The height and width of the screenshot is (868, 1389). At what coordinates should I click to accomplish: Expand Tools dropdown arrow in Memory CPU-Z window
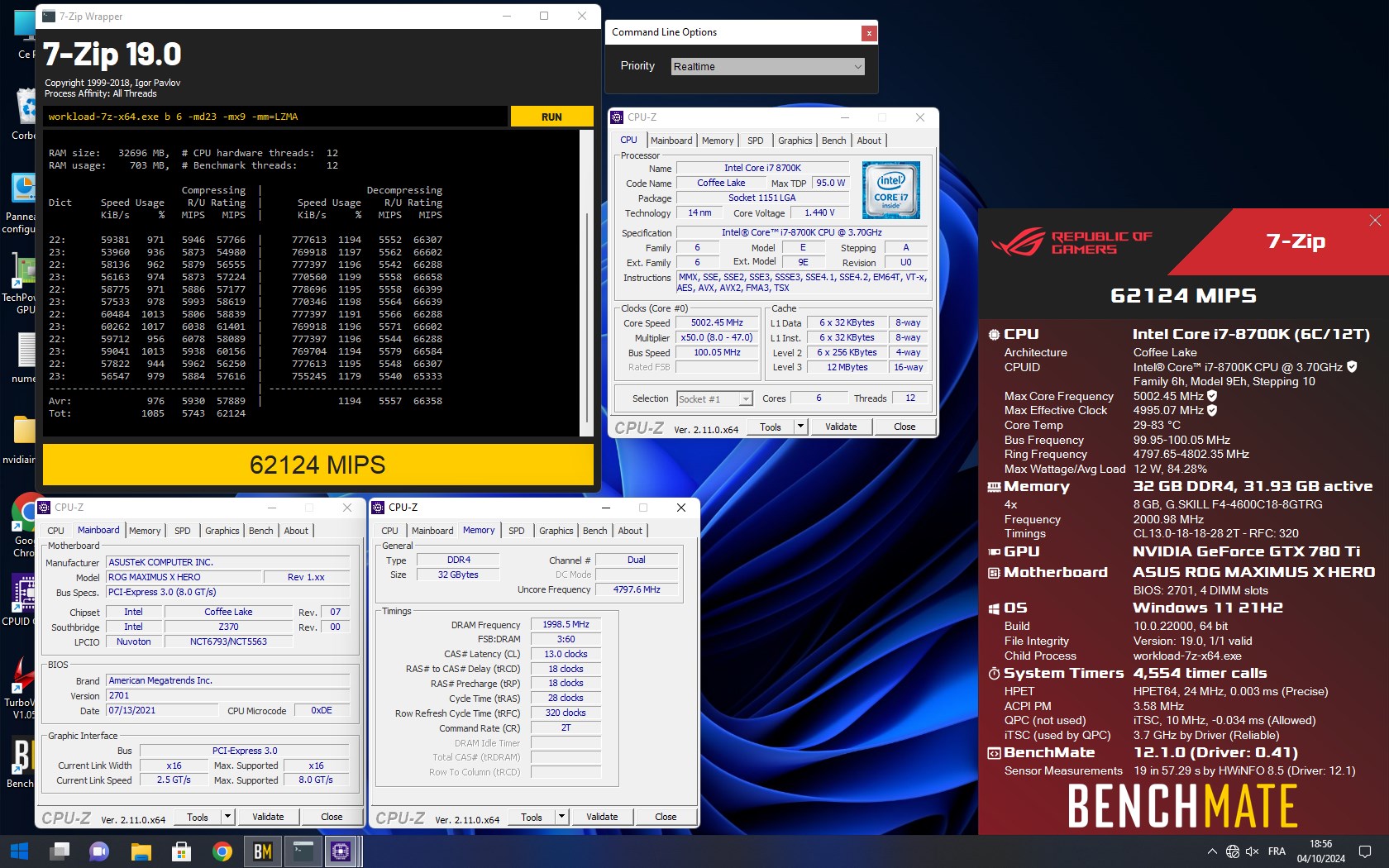pos(561,817)
